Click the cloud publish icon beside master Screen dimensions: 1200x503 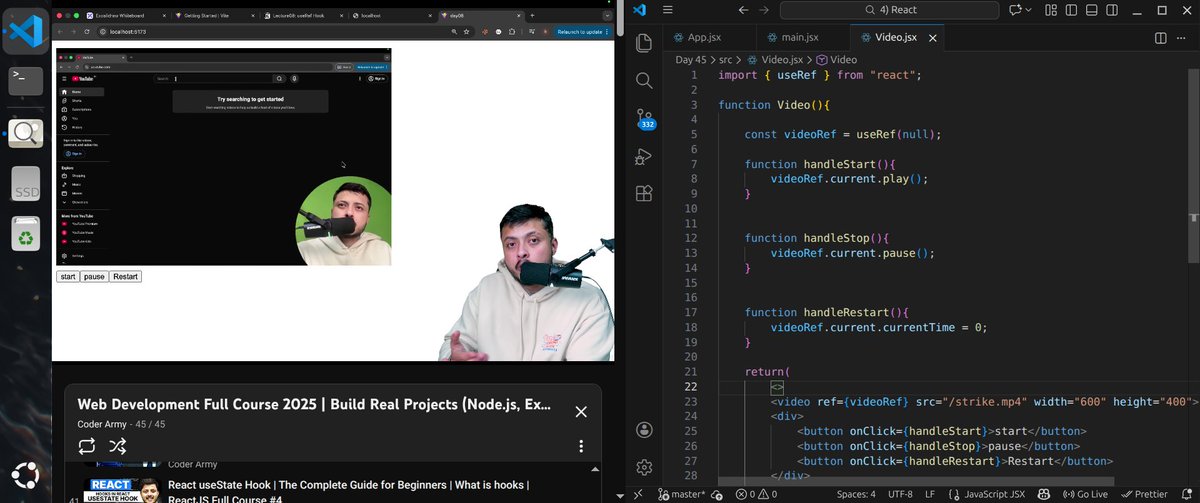(x=719, y=494)
